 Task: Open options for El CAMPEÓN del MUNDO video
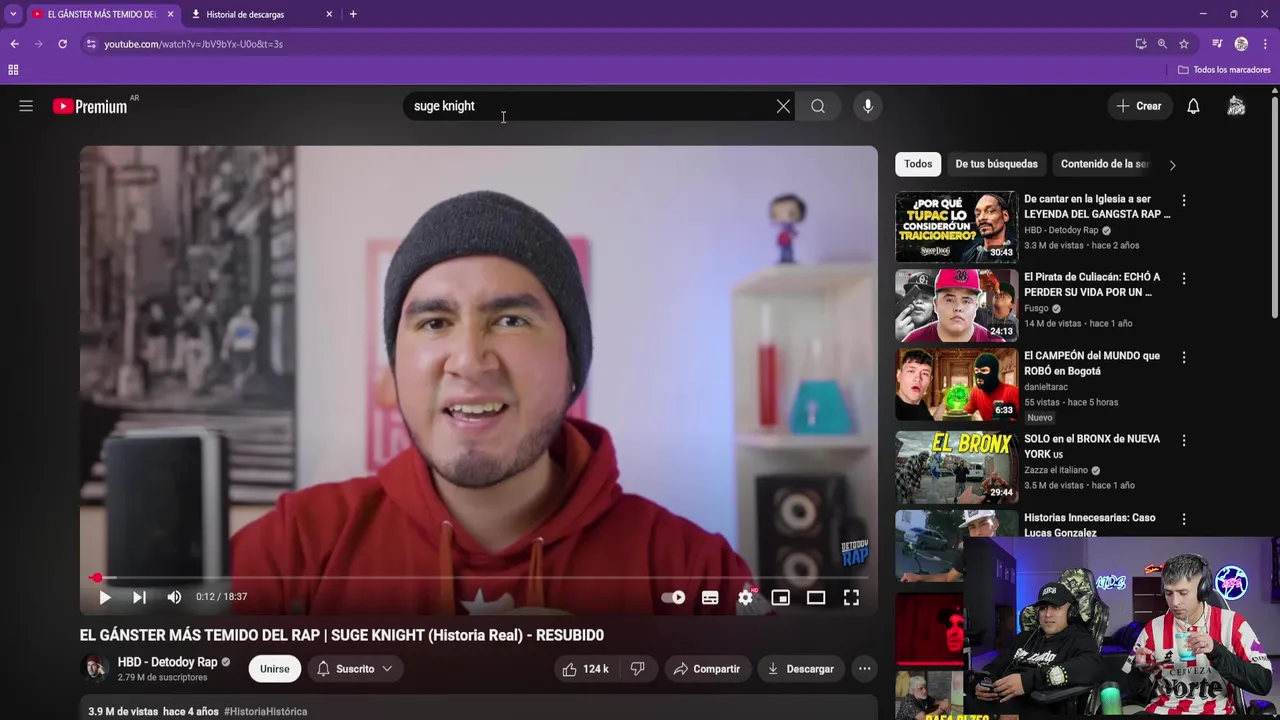click(1184, 357)
